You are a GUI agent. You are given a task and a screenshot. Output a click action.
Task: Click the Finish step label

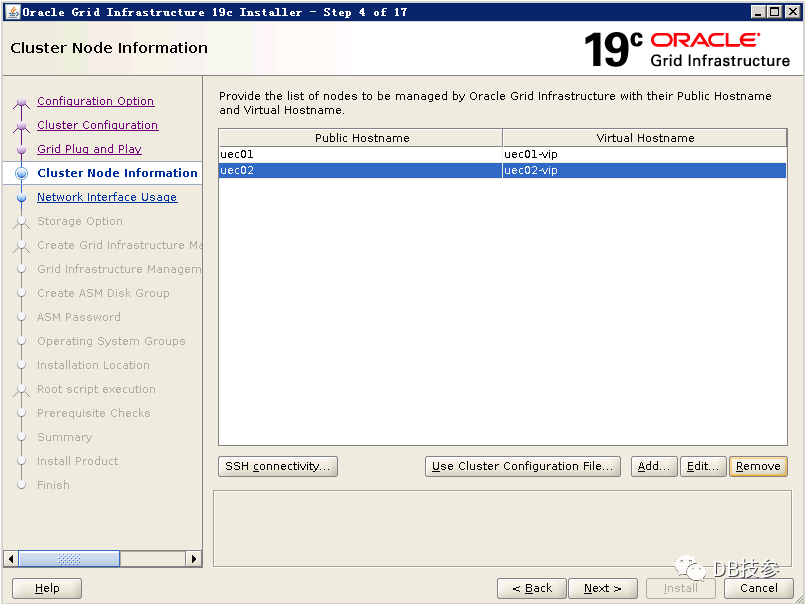point(53,485)
